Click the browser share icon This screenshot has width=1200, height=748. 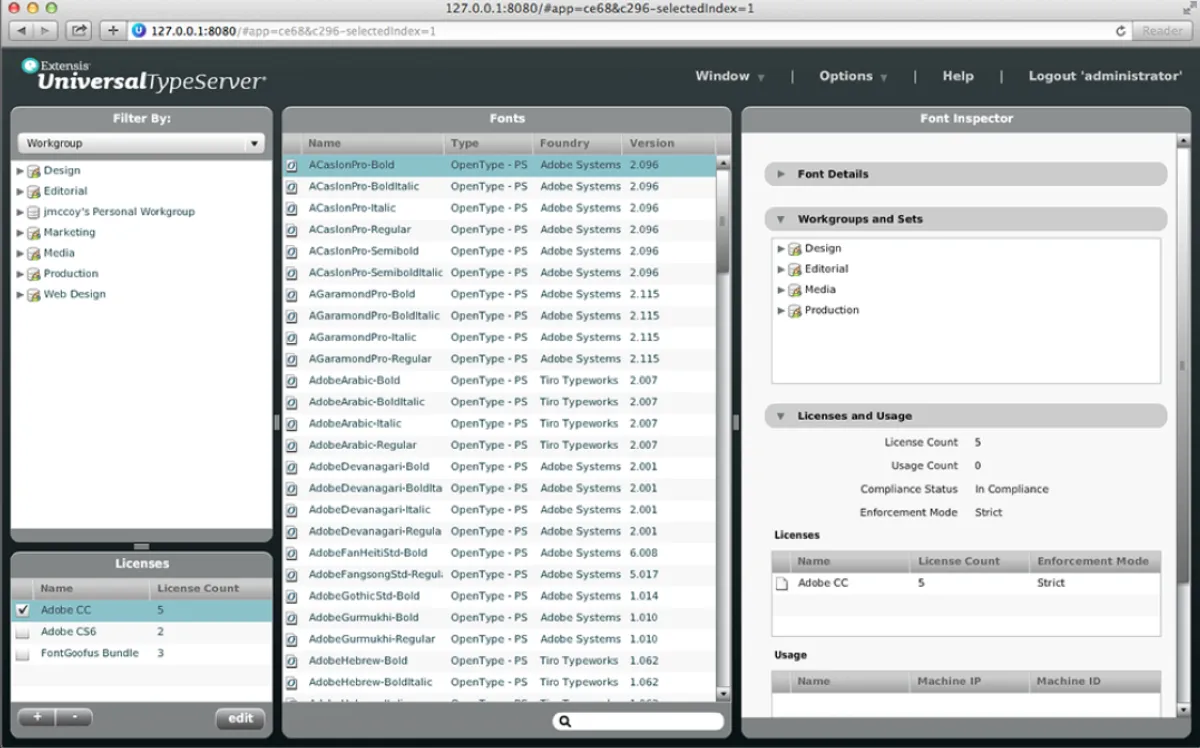pyautogui.click(x=79, y=31)
